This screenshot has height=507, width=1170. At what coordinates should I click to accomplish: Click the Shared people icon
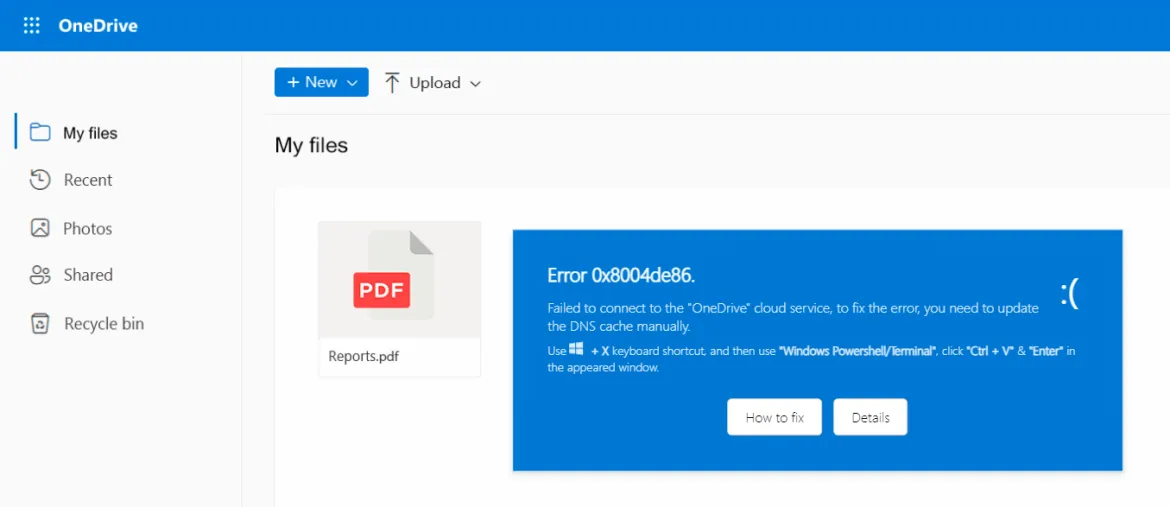pyautogui.click(x=40, y=275)
